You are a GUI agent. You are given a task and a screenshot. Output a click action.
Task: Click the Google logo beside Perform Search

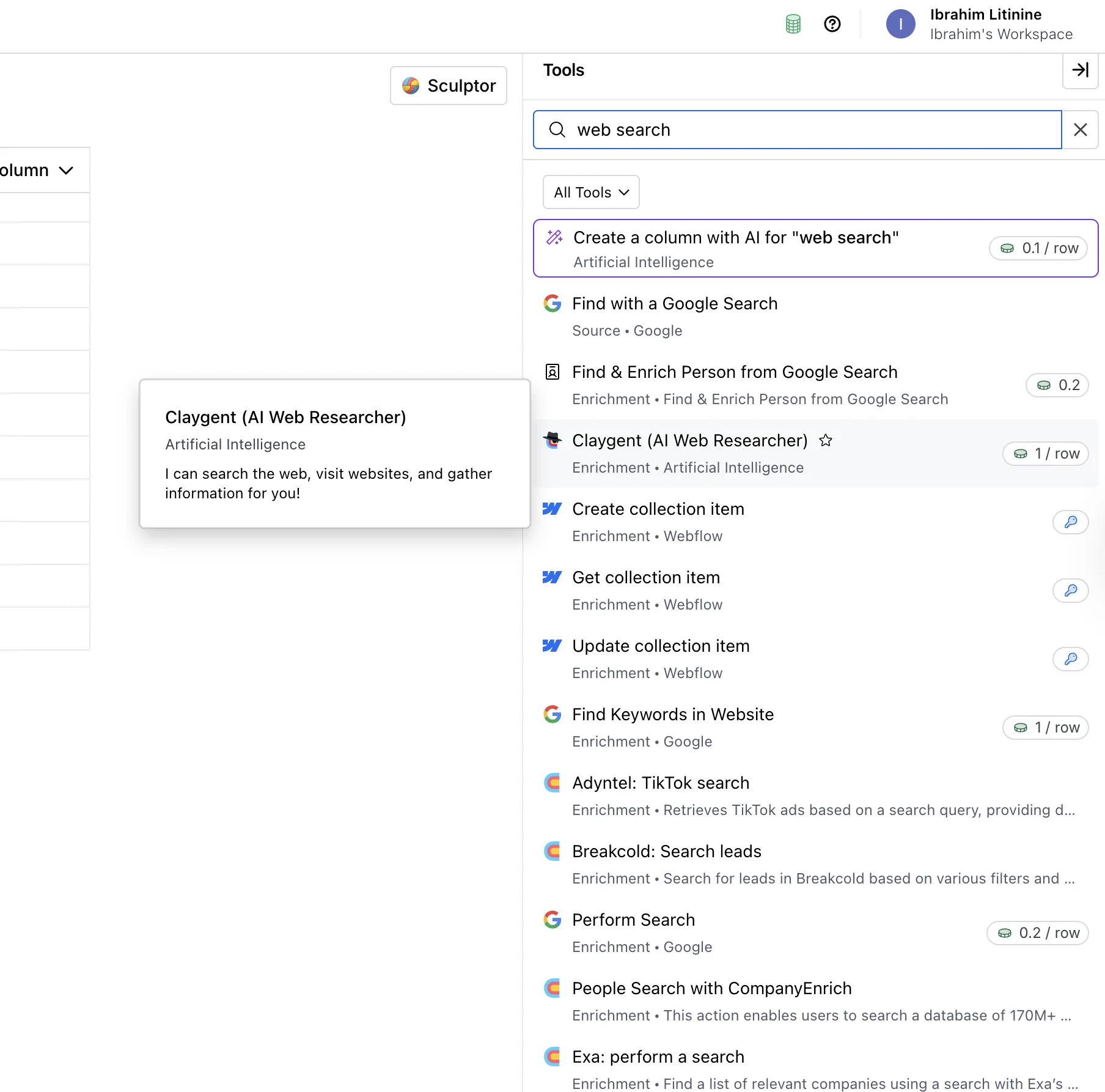(552, 920)
